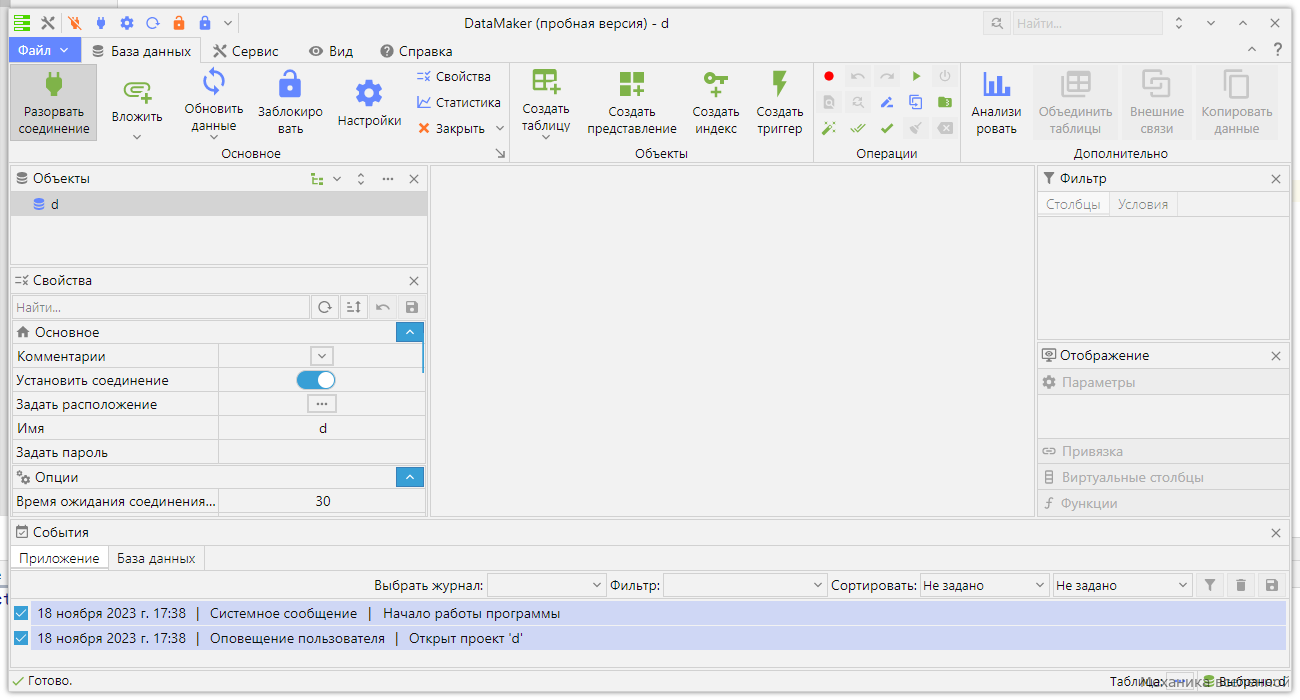Click the save icon in the Свойства toolbar

tap(411, 308)
